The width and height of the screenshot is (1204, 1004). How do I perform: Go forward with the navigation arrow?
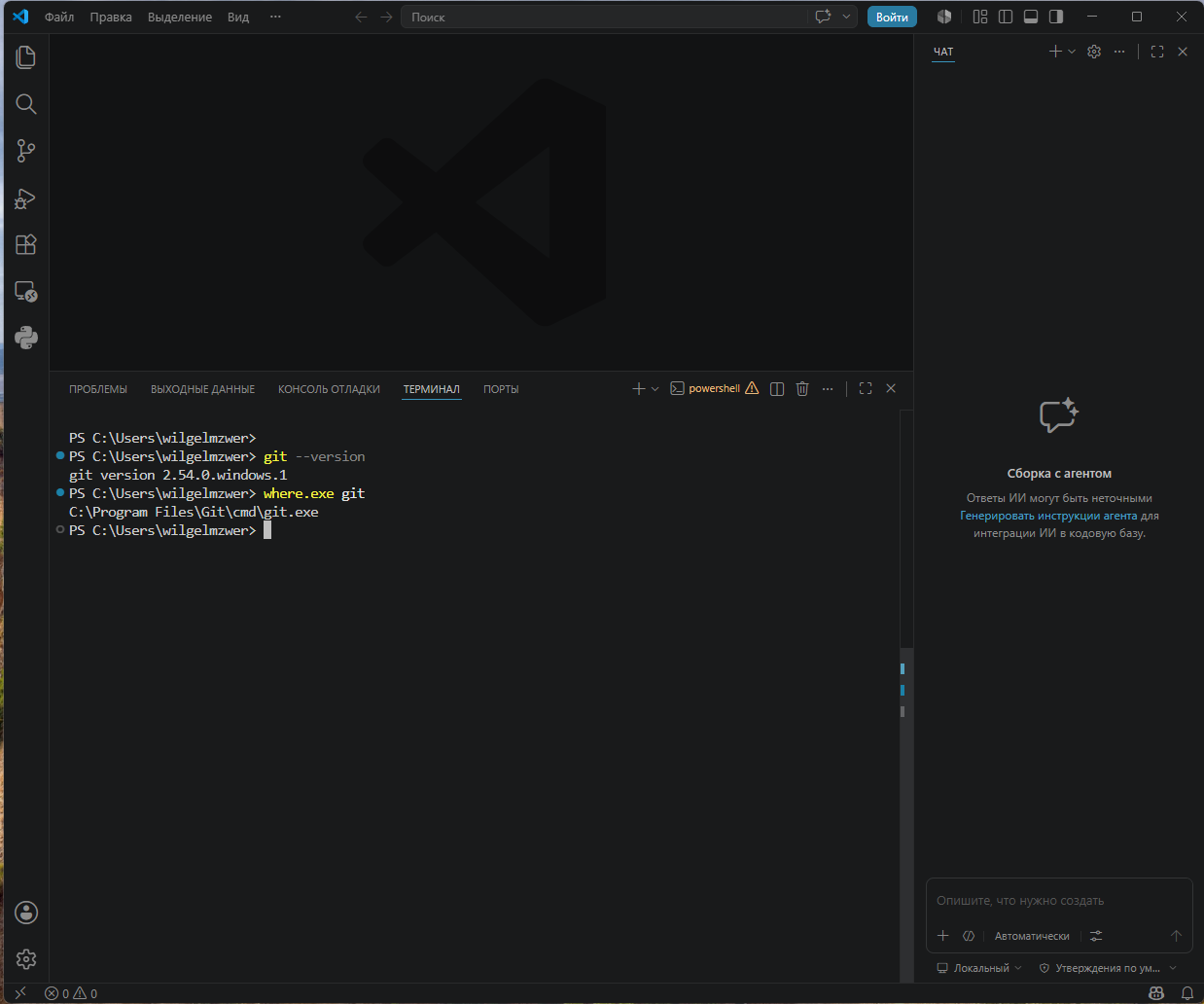pos(387,17)
